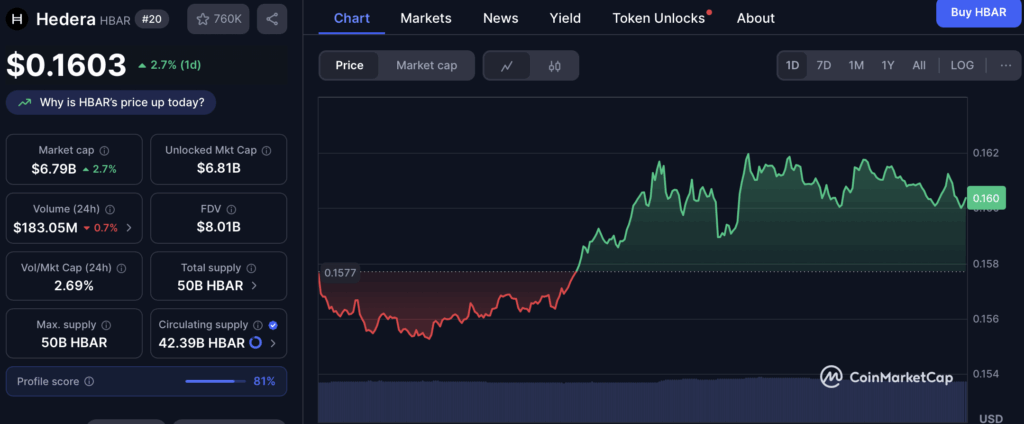The image size is (1024, 424).
Task: Expand the Circulating supply chevron
Action: click(x=273, y=343)
